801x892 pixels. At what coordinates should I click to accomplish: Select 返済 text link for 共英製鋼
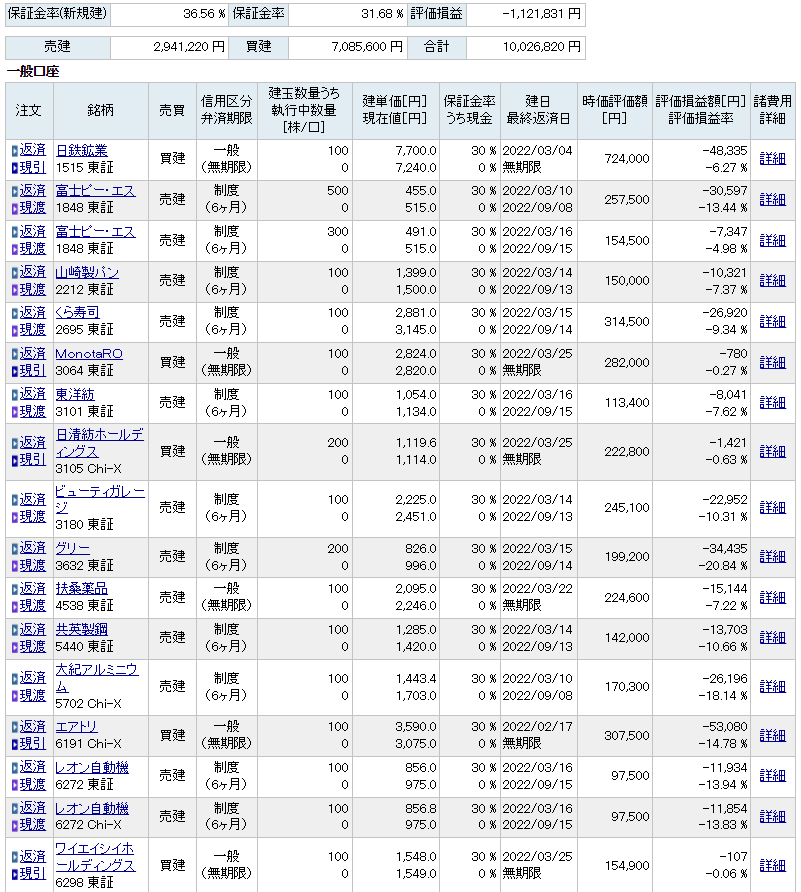pos(33,630)
